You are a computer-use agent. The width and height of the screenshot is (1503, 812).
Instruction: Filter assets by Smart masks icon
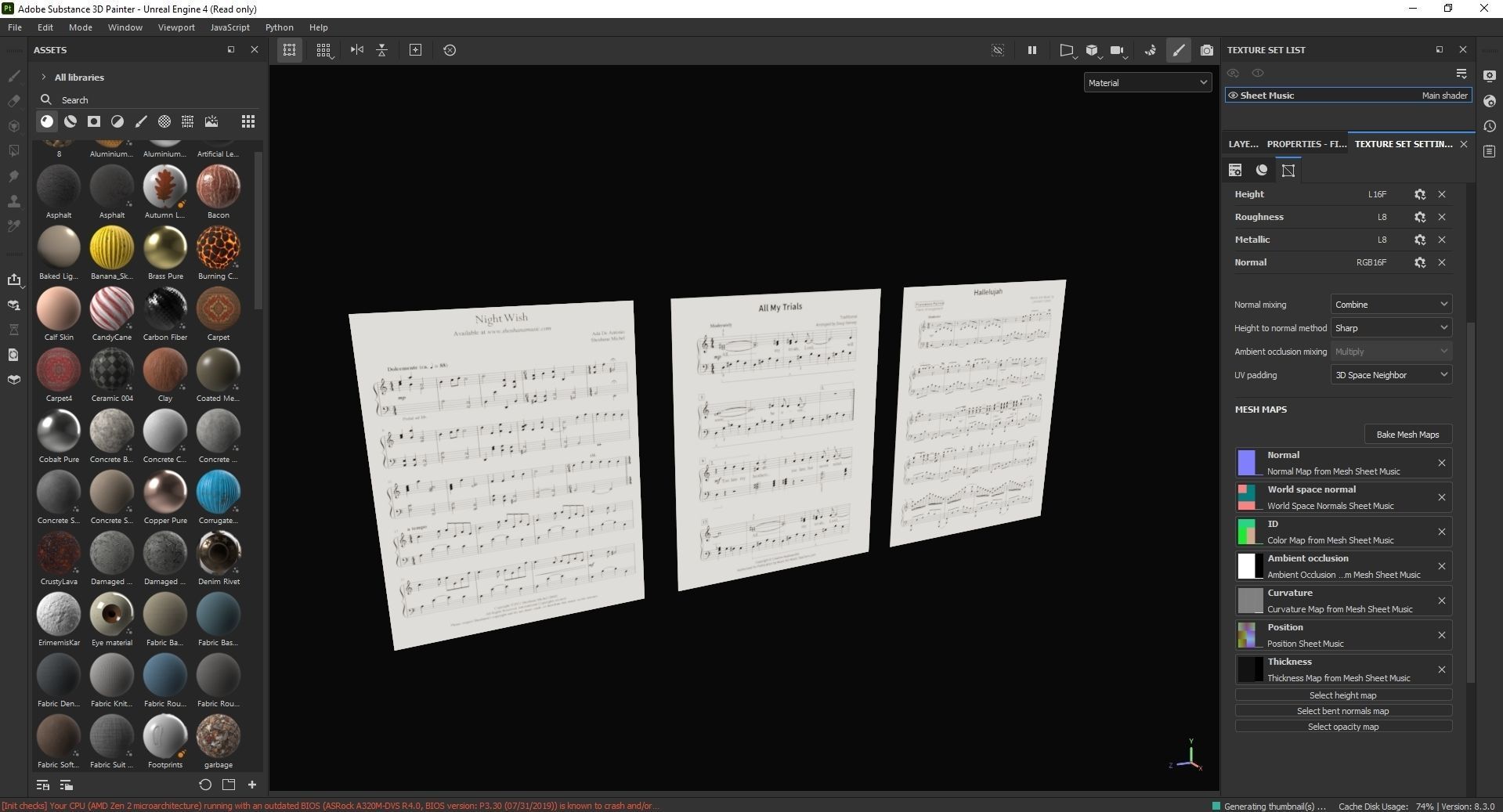tap(94, 121)
